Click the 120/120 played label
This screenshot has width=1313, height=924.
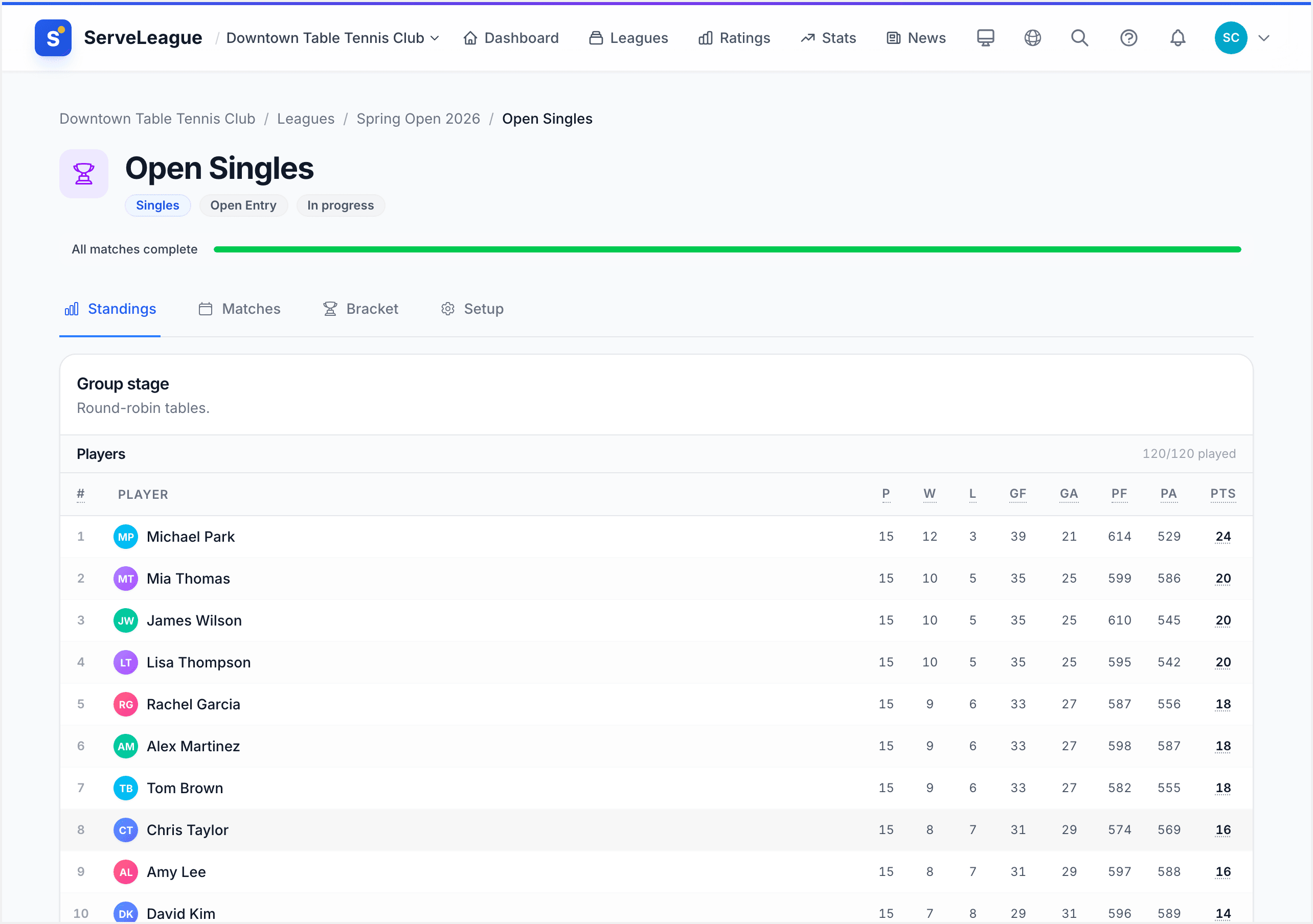(1189, 454)
